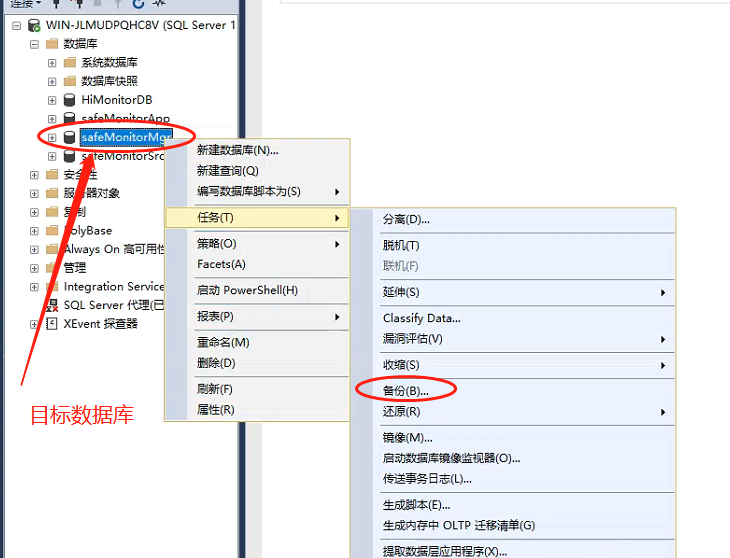
Task: Choose 生成脚本(E)... from the submenu
Action: click(416, 505)
